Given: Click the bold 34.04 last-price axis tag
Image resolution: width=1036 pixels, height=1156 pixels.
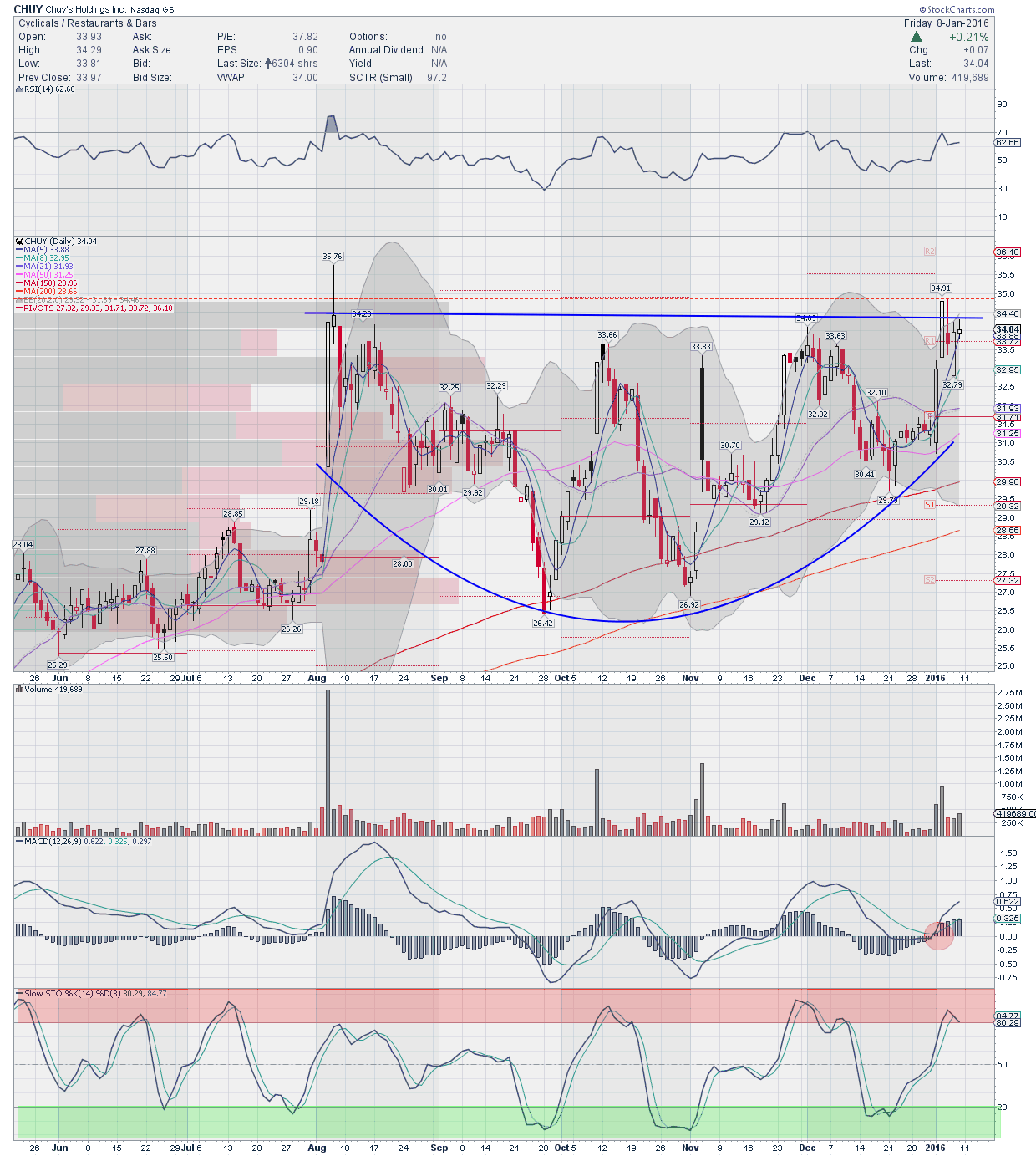Looking at the screenshot, I should click(1008, 329).
